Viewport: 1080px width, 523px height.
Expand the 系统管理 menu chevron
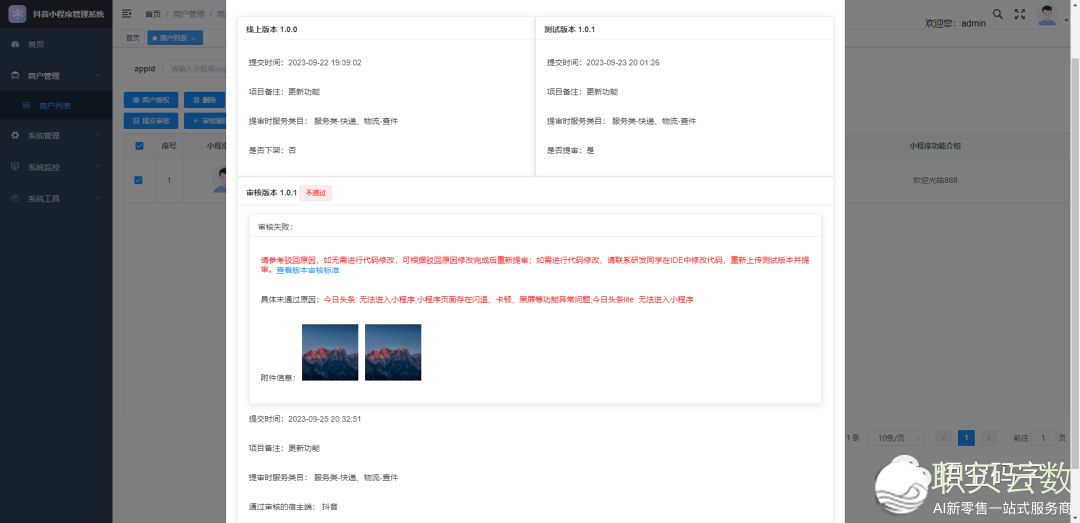point(98,136)
